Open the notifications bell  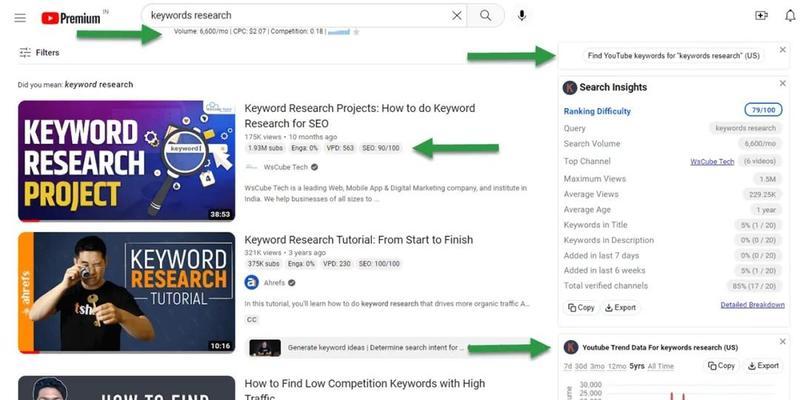tap(790, 16)
